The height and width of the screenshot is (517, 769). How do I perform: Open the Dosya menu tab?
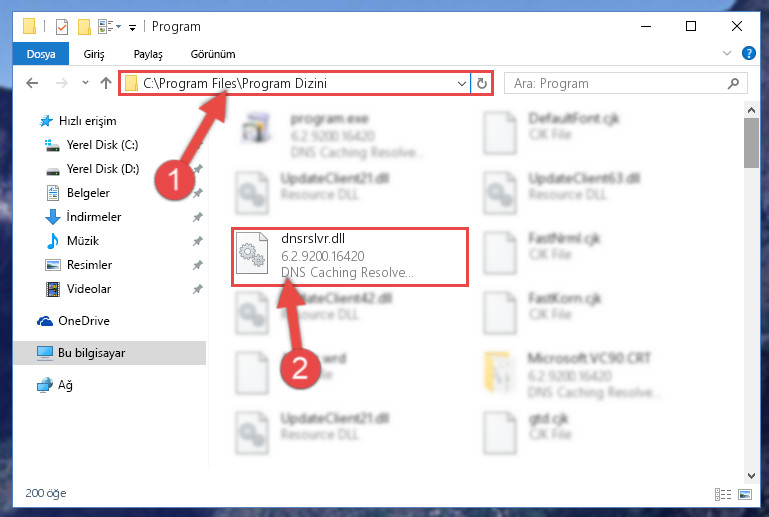(x=41, y=54)
